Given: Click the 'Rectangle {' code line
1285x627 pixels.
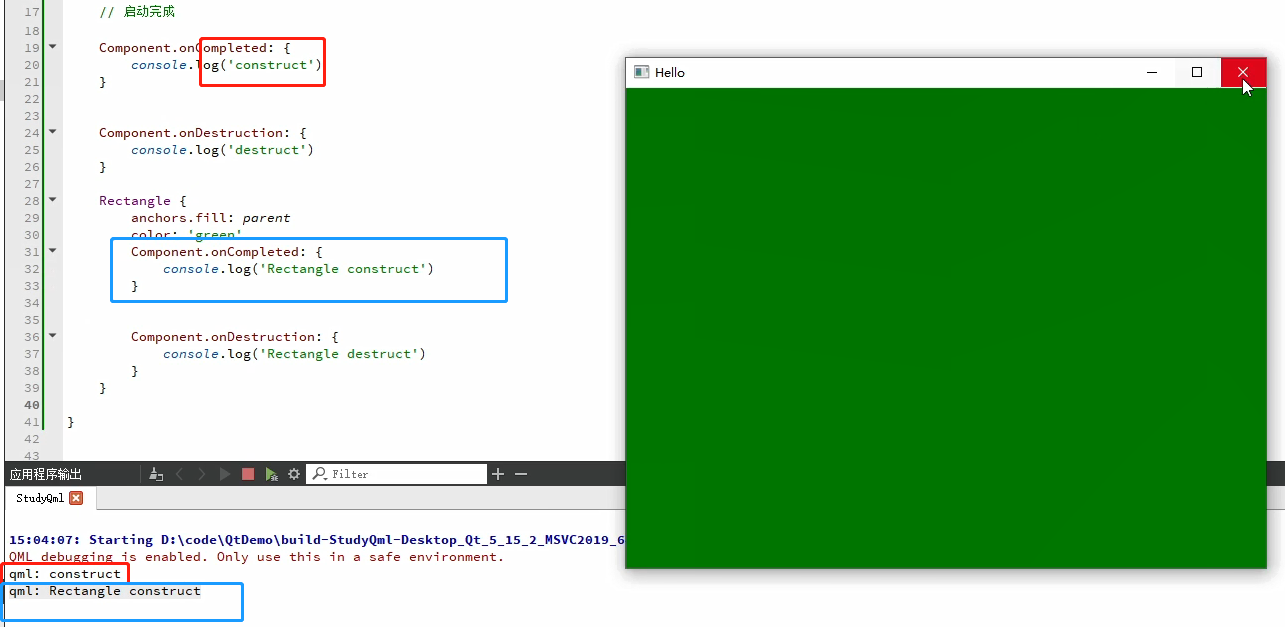Looking at the screenshot, I should click(x=143, y=201).
